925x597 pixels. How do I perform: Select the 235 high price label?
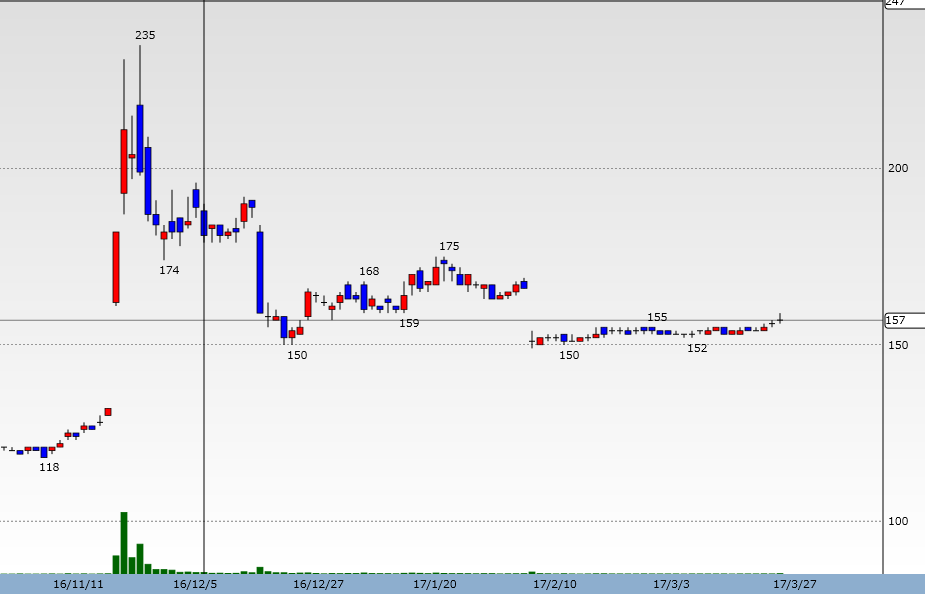[145, 35]
